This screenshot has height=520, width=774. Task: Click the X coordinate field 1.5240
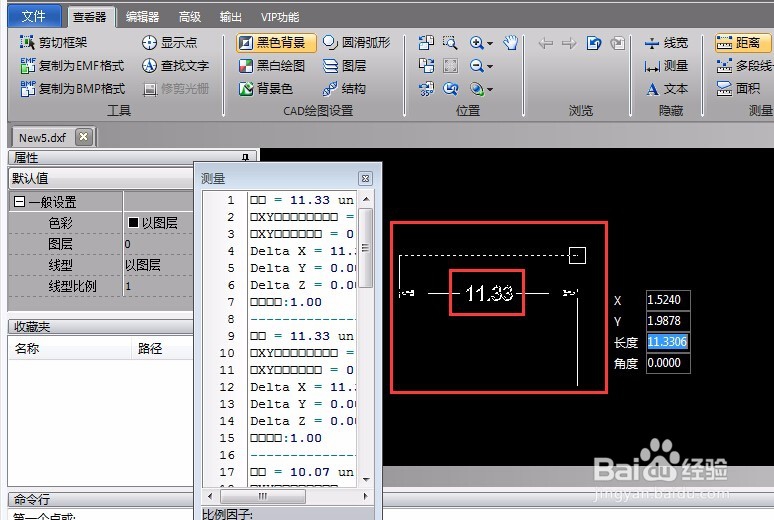point(668,300)
